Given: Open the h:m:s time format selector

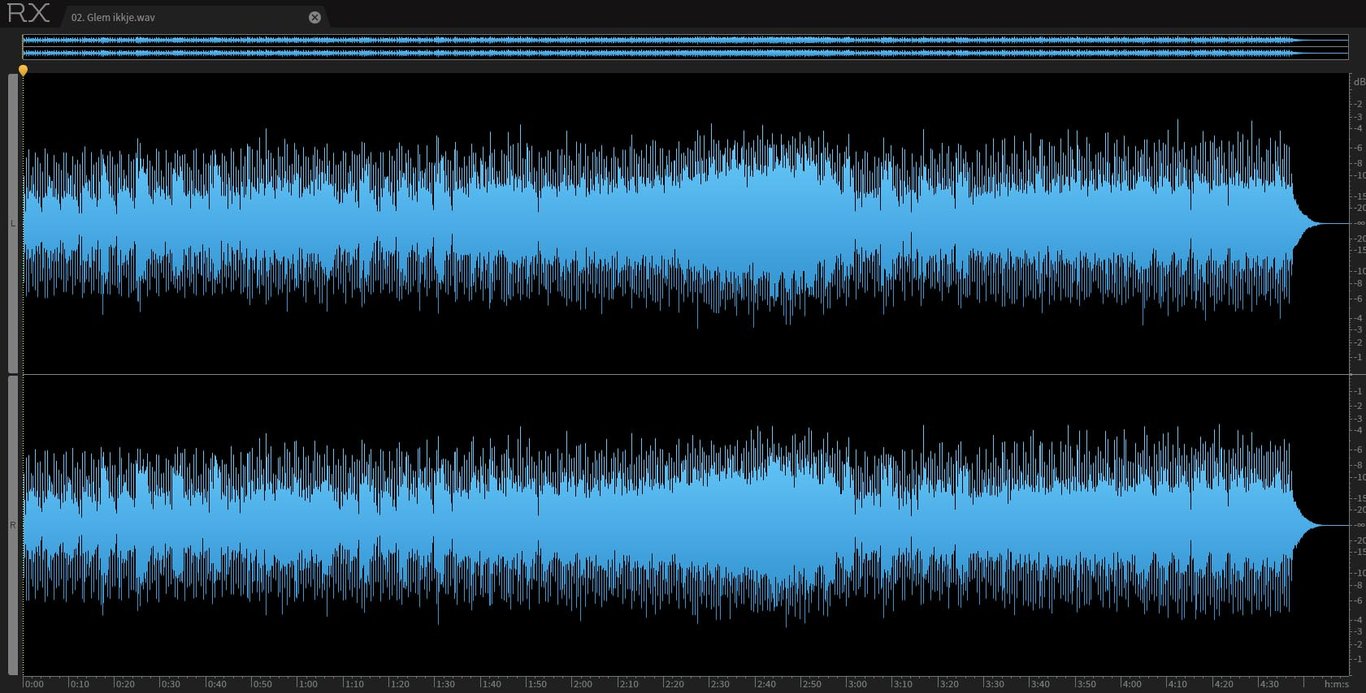Looking at the screenshot, I should (x=1335, y=685).
